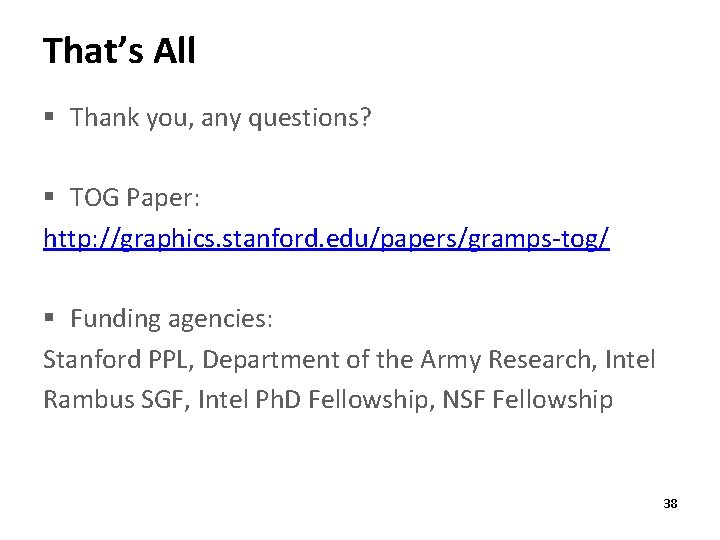The image size is (720, 540).
Task: Open the graphics.stanford.edu gramps-tog link
Action: (326, 239)
